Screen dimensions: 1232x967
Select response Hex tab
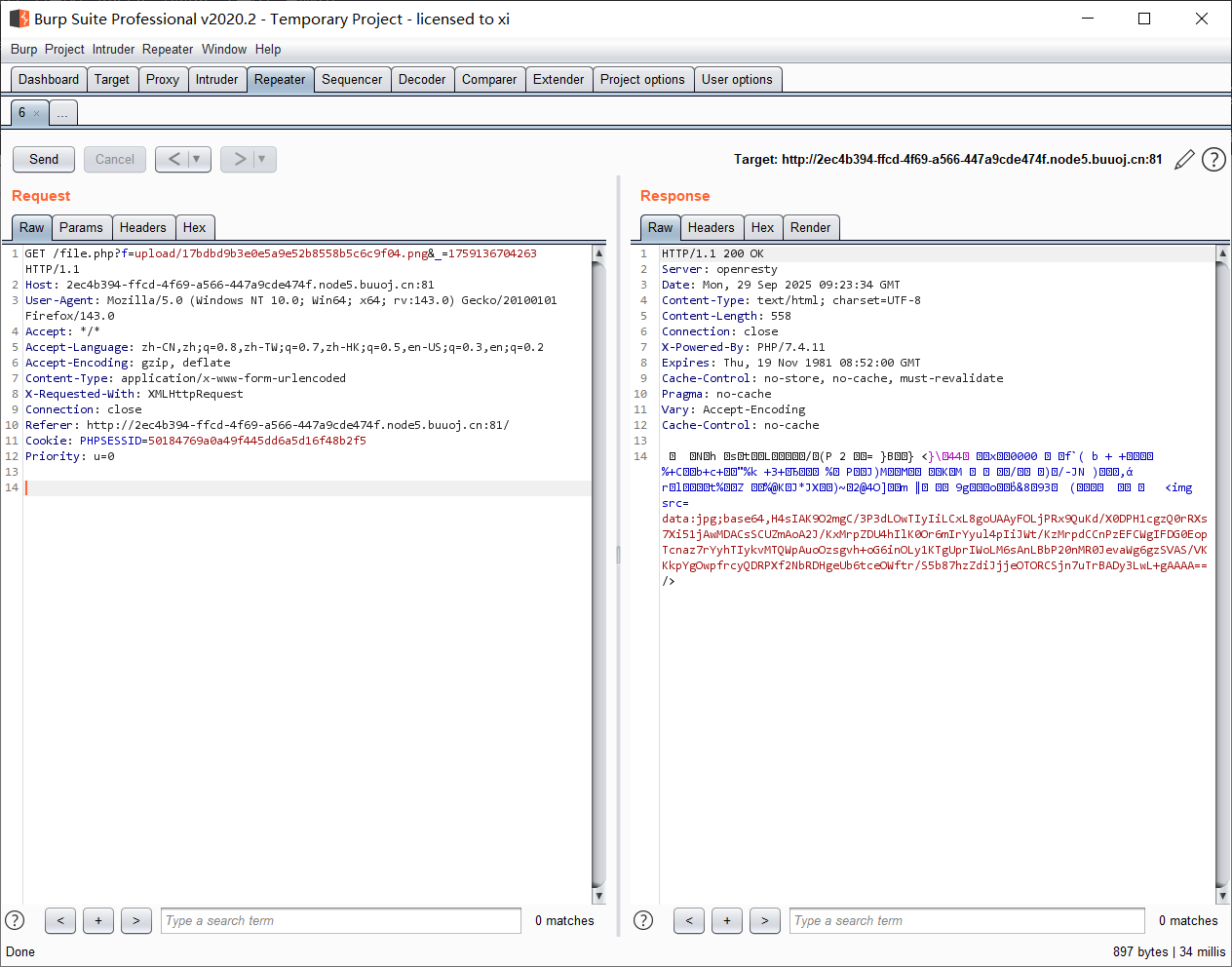(x=762, y=228)
